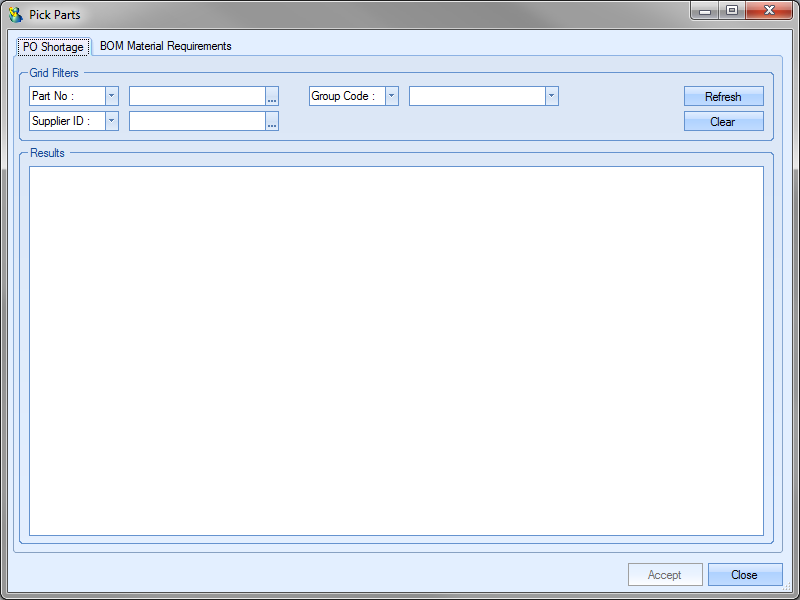Expand the Part No filter type dropdown
800x600 pixels.
(x=112, y=96)
